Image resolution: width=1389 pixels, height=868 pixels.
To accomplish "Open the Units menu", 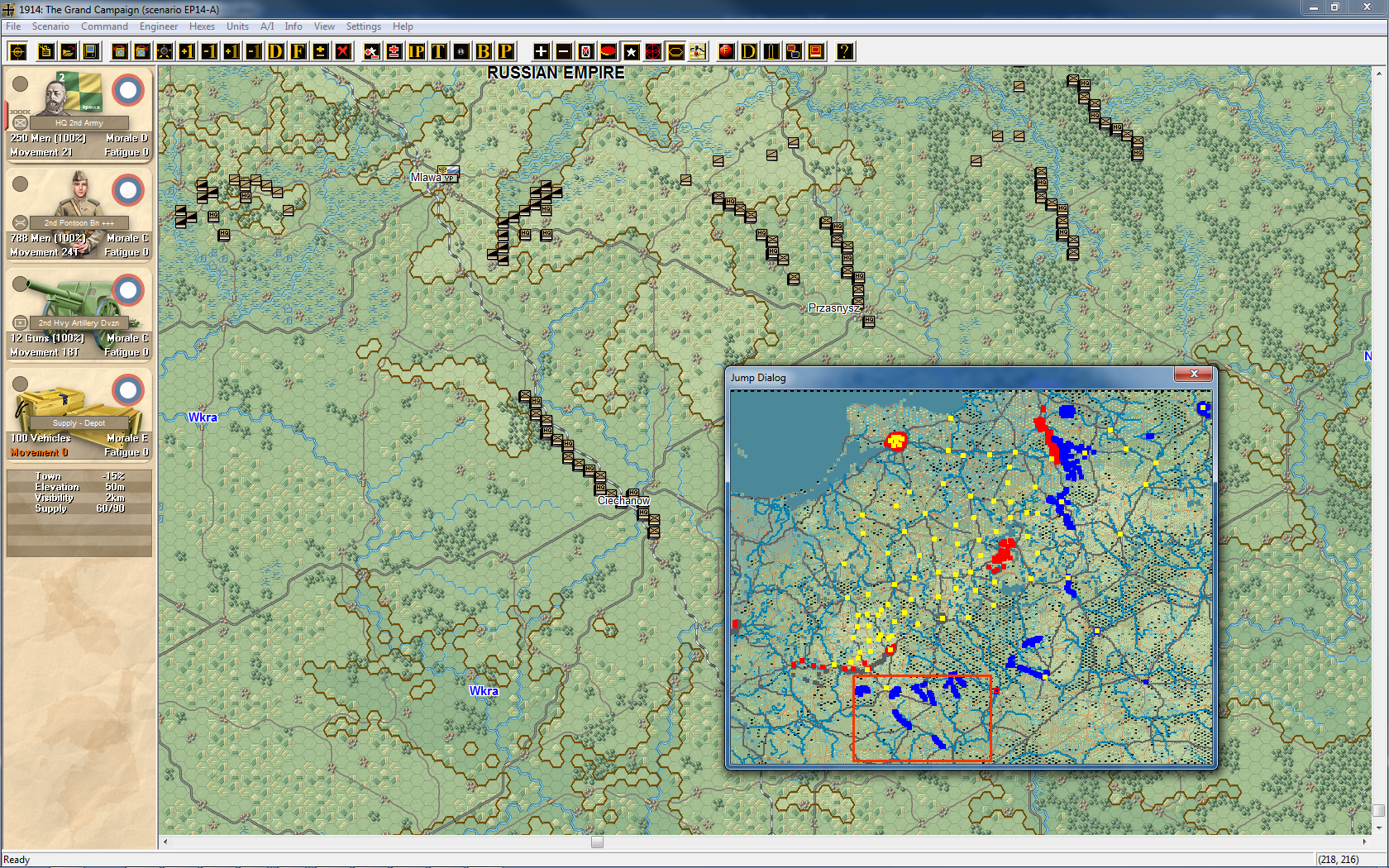I will coord(238,26).
